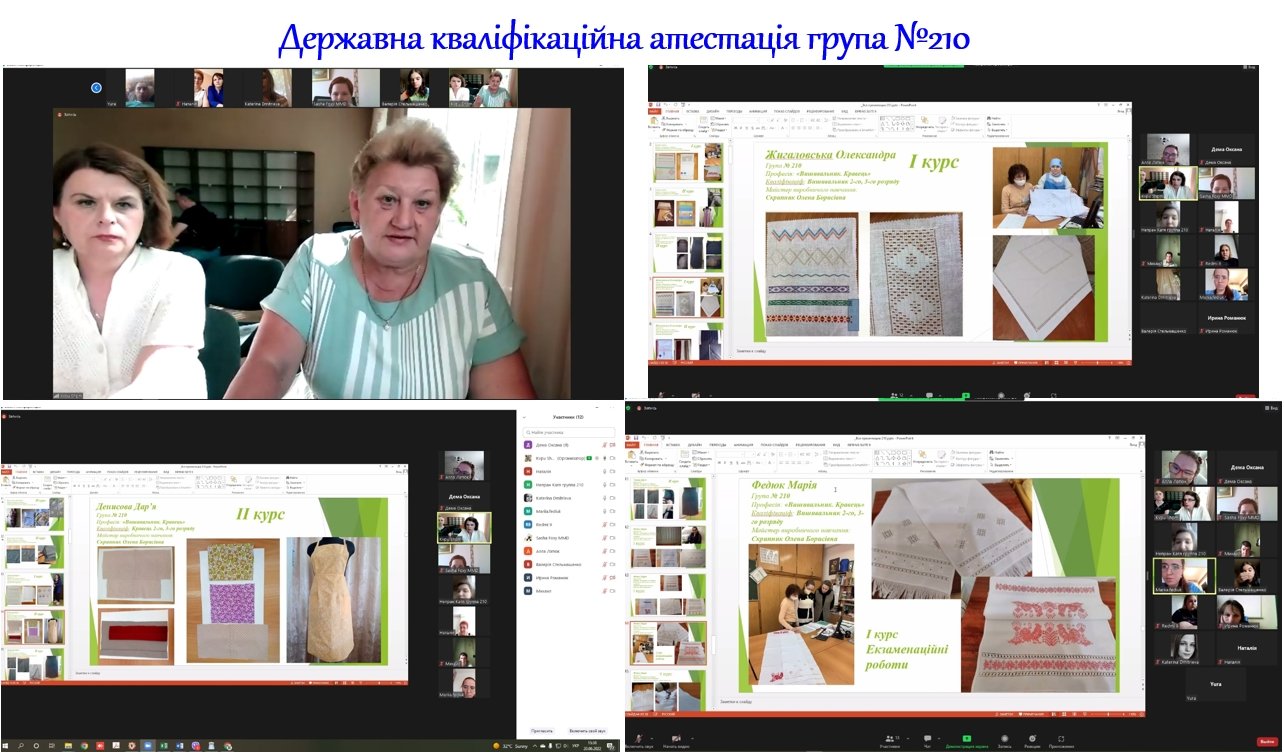Screen dimensions: 1284x752
Task: Open selected apron slide thumbnail in bottom-left PowerPoint
Action: [35, 628]
